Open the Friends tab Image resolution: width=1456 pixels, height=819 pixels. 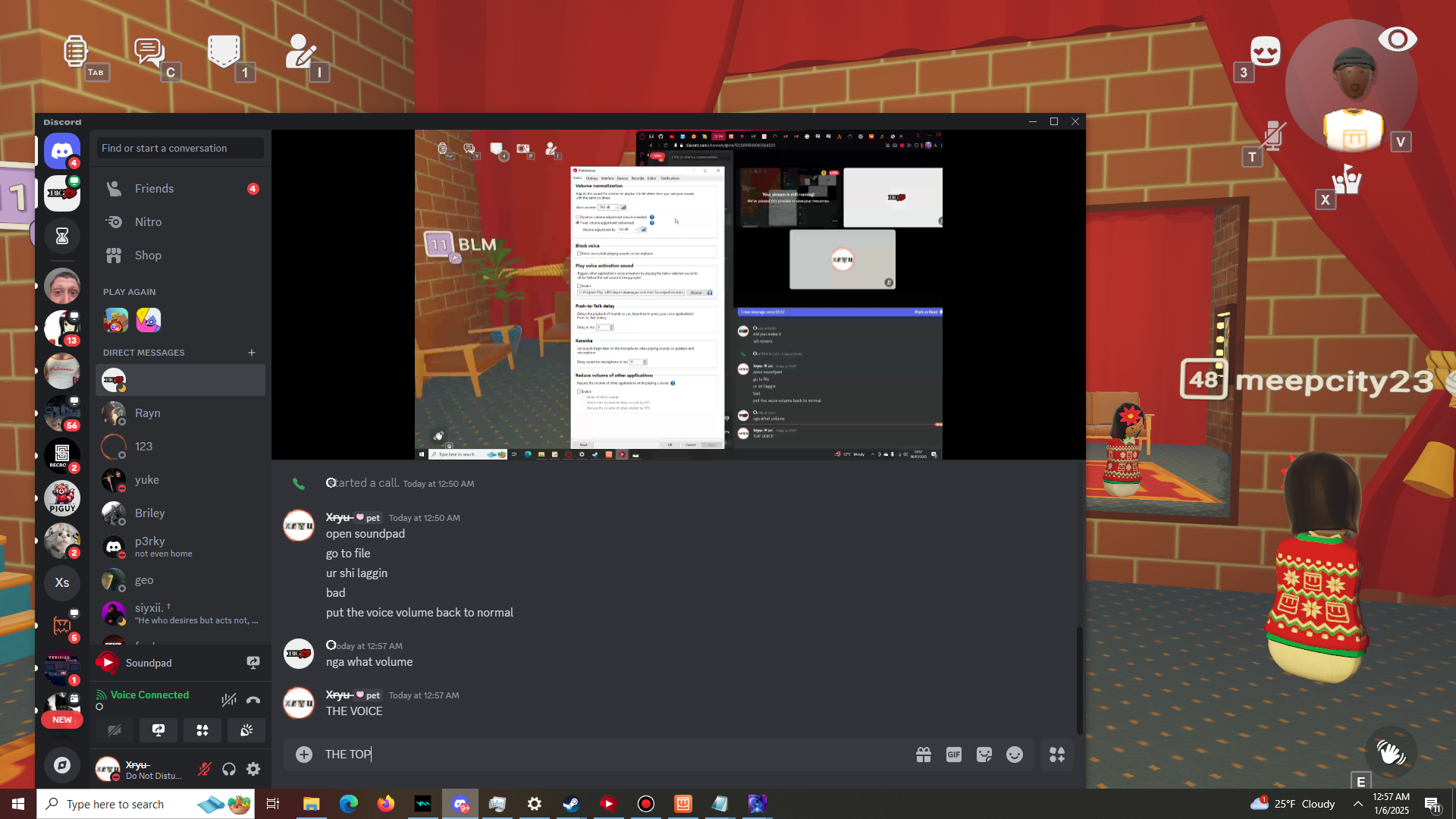pos(154,189)
